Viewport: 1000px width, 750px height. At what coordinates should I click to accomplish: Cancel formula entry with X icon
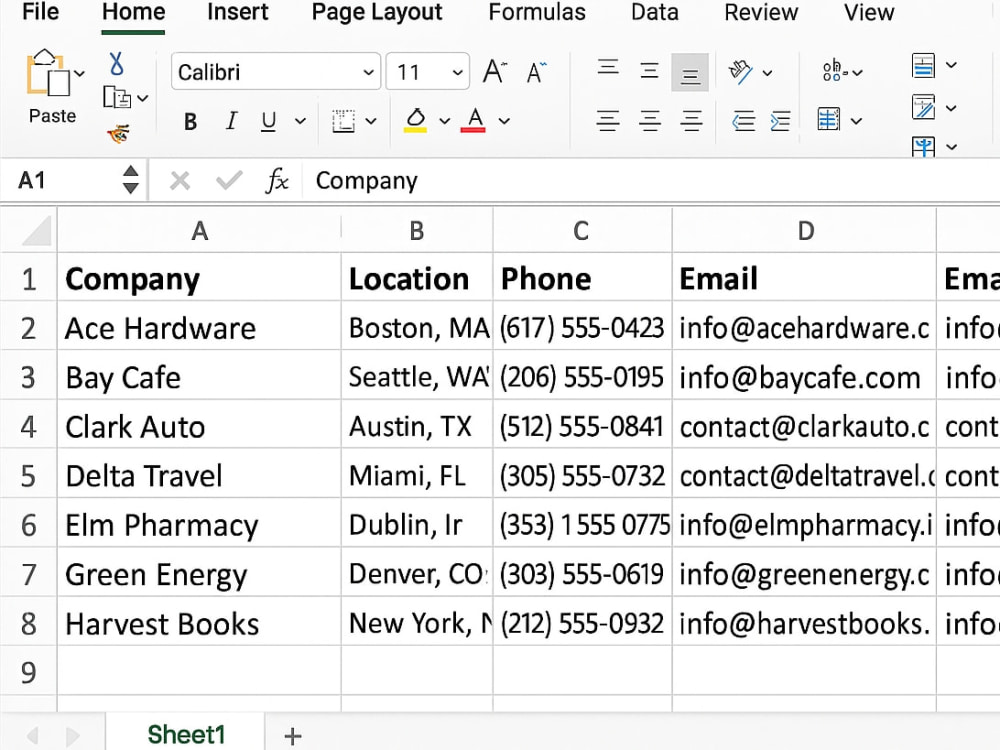click(x=180, y=181)
